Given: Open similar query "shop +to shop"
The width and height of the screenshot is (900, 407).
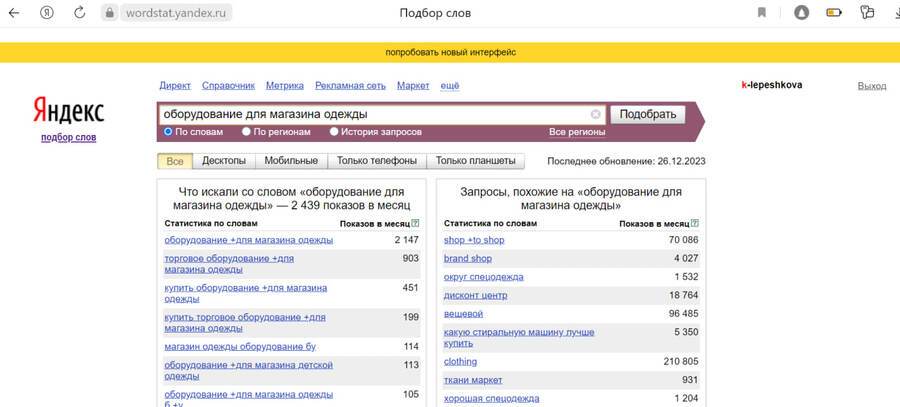Looking at the screenshot, I should coord(474,240).
